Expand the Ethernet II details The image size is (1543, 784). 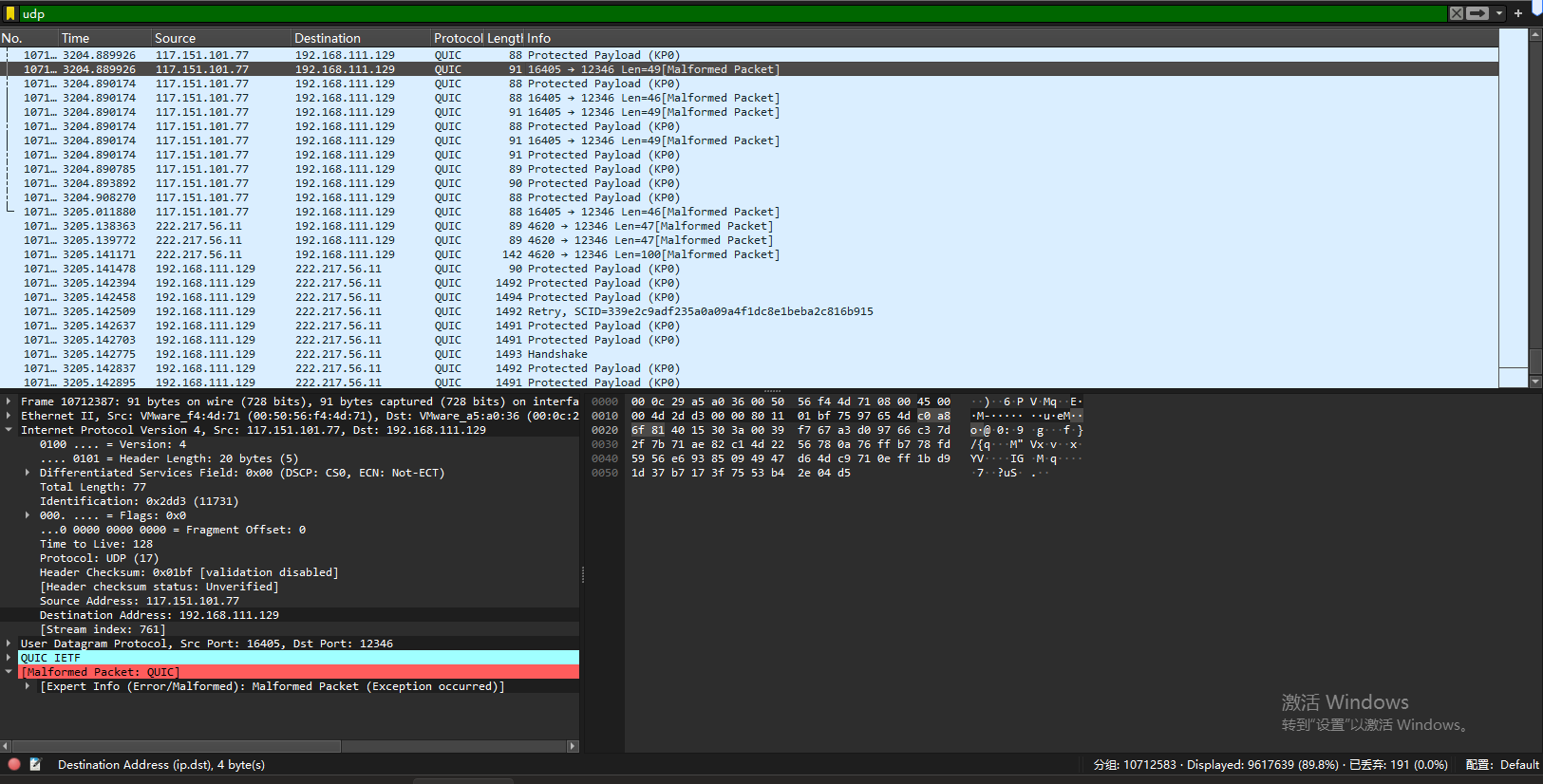[x=9, y=416]
